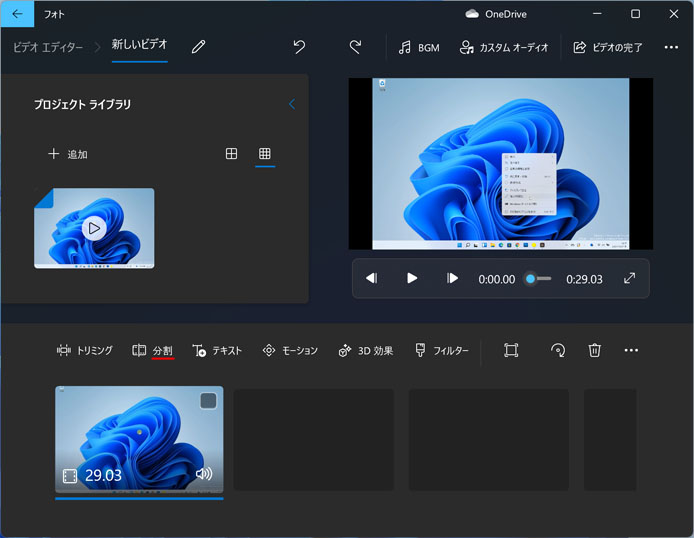Open the OneDrive indicator

496,14
